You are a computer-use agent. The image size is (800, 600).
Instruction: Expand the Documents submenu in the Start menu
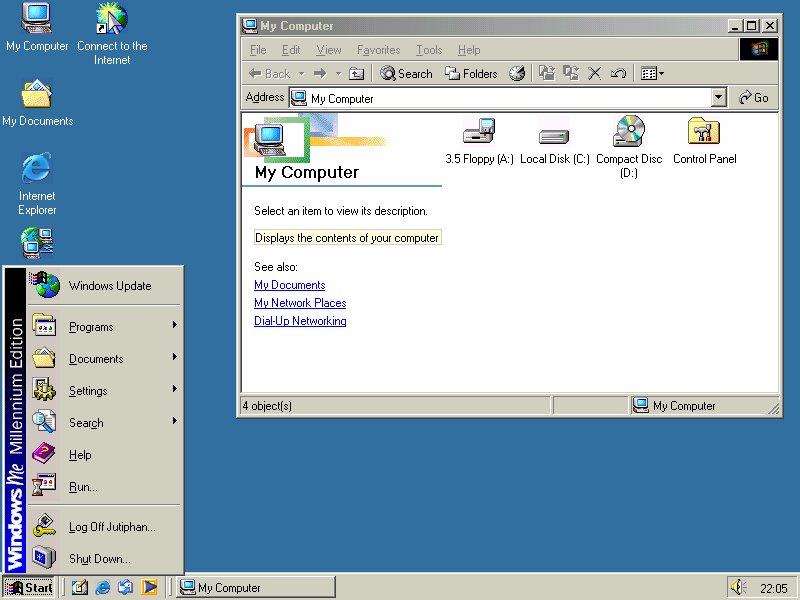pyautogui.click(x=105, y=359)
